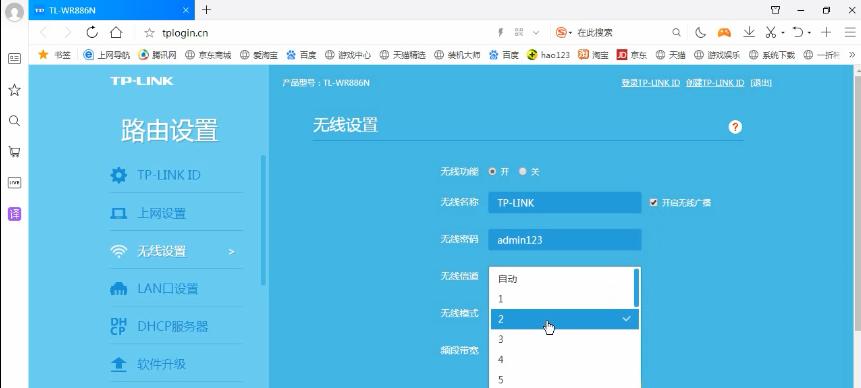Click the 登录TP-LINK ID link
This screenshot has height=388, width=861.
click(x=650, y=83)
